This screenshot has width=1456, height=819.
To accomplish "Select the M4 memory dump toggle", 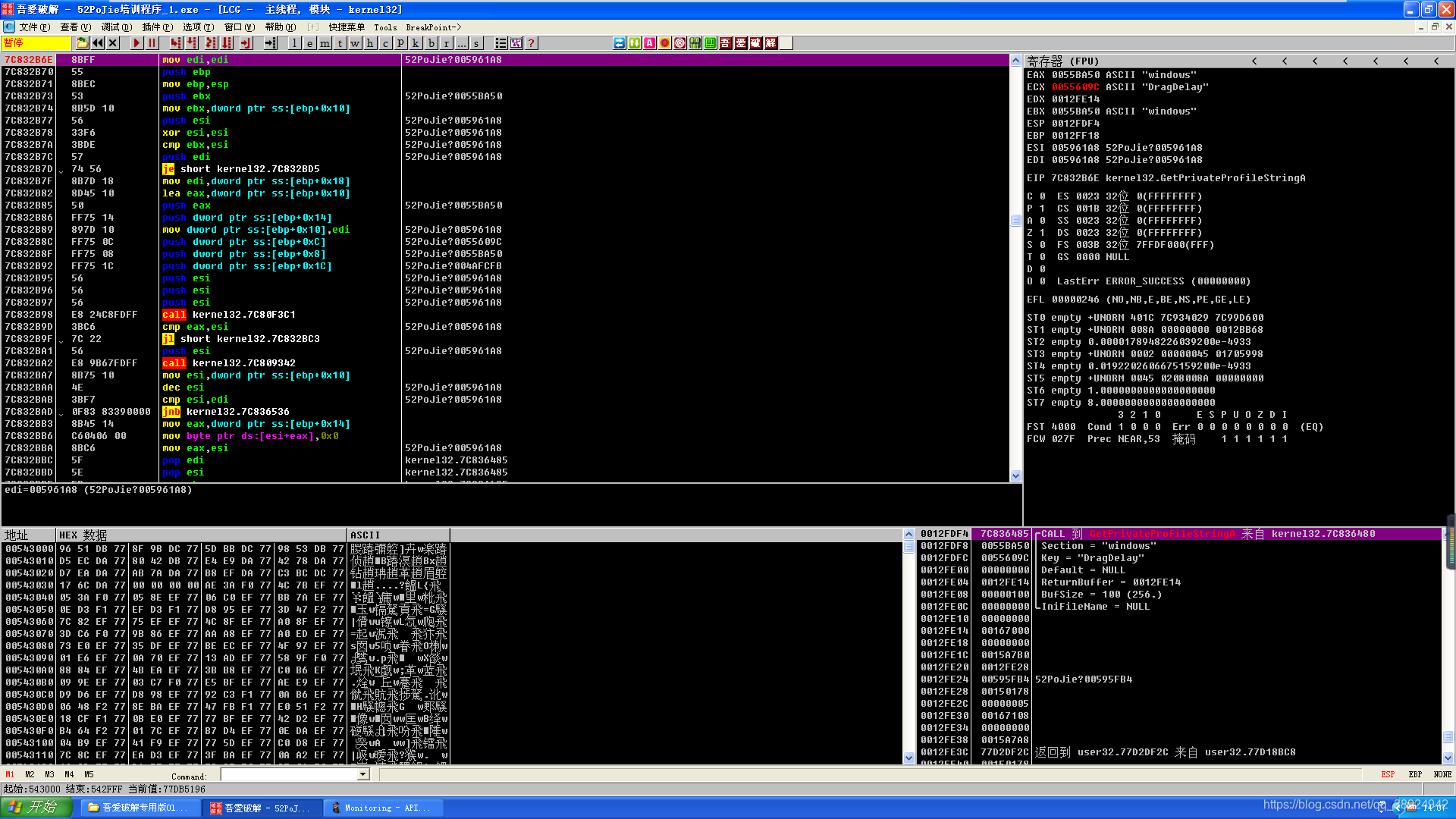I will [69, 774].
